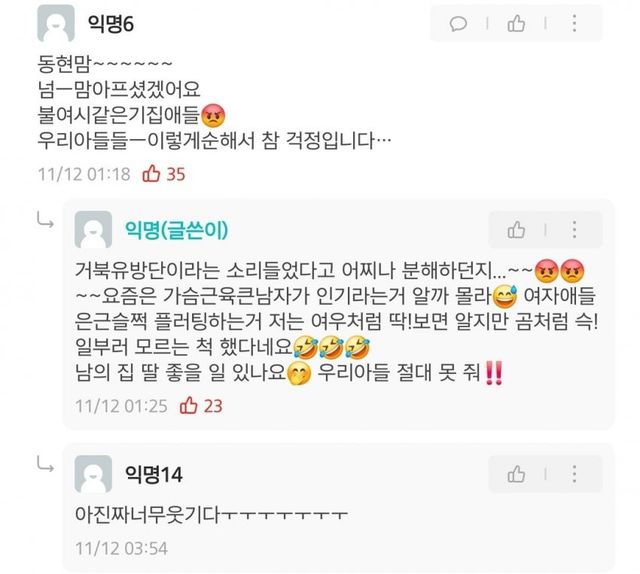This screenshot has height=574, width=640.
Task: Open more options on 익명(글쓴이)'s reply
Action: pyautogui.click(x=574, y=230)
